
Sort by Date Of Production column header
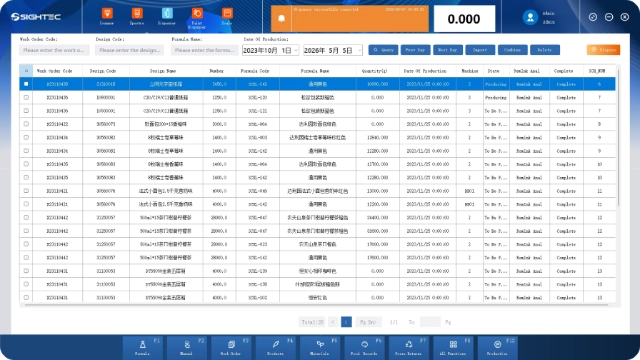pos(428,71)
